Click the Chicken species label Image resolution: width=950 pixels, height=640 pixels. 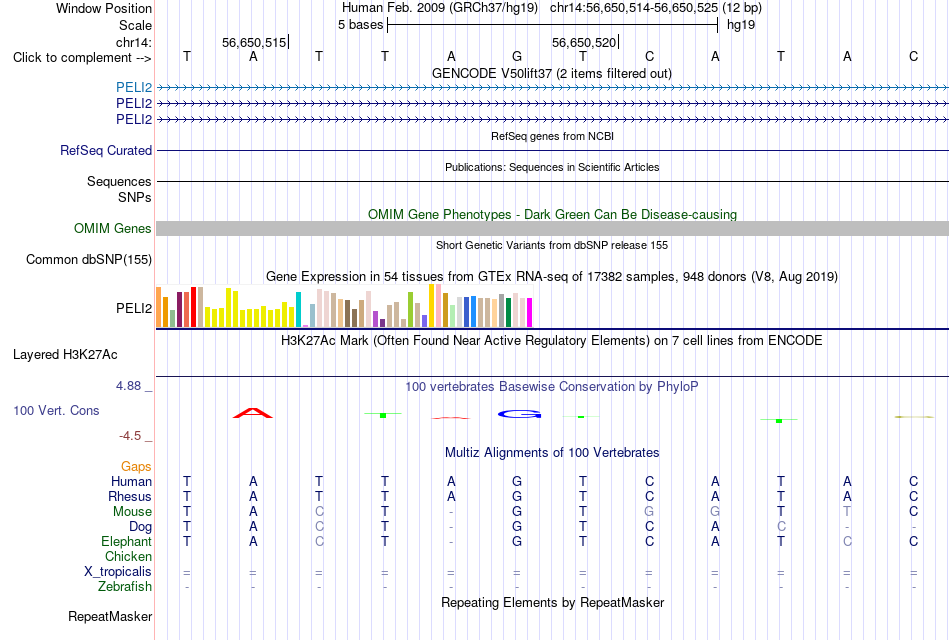coord(128,556)
